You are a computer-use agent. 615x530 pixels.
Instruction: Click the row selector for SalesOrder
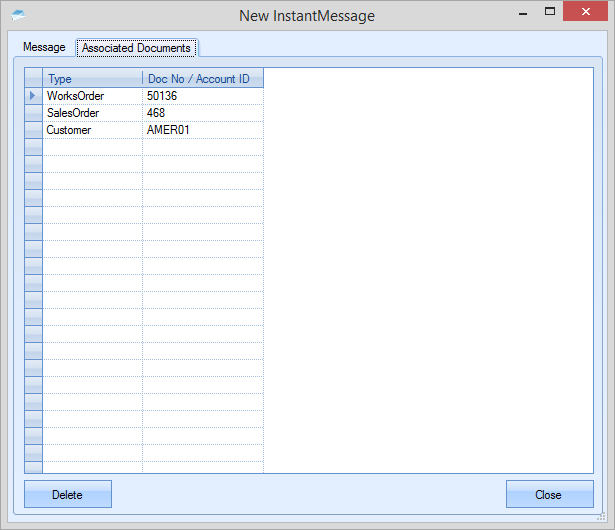click(33, 113)
